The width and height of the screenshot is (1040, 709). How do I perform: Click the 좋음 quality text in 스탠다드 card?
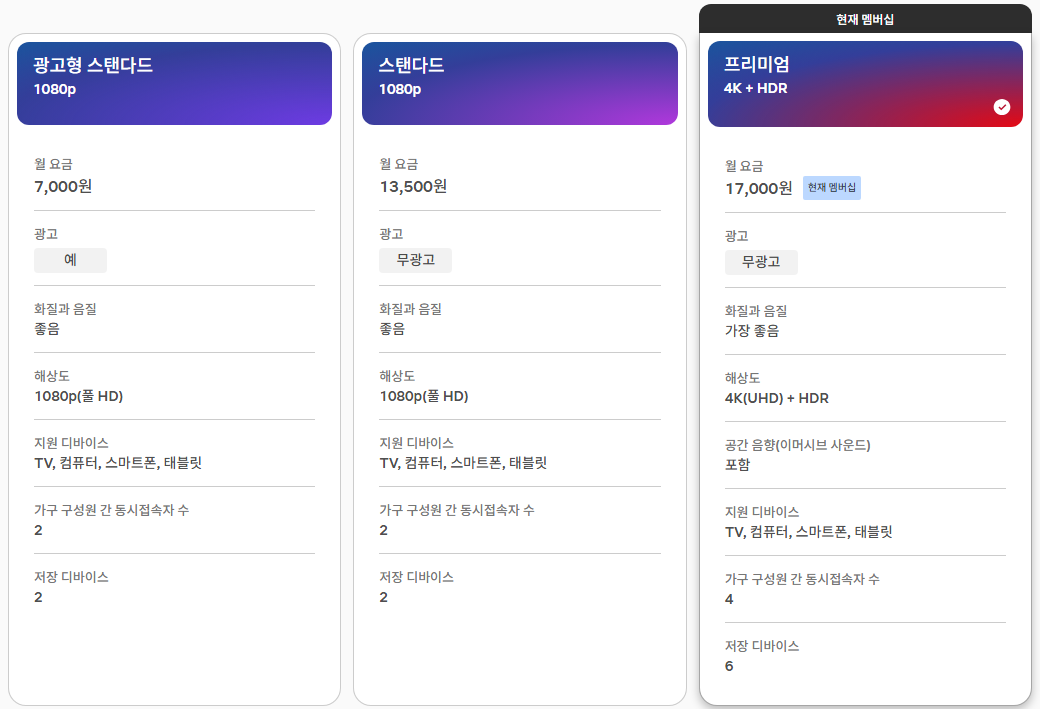tap(392, 328)
